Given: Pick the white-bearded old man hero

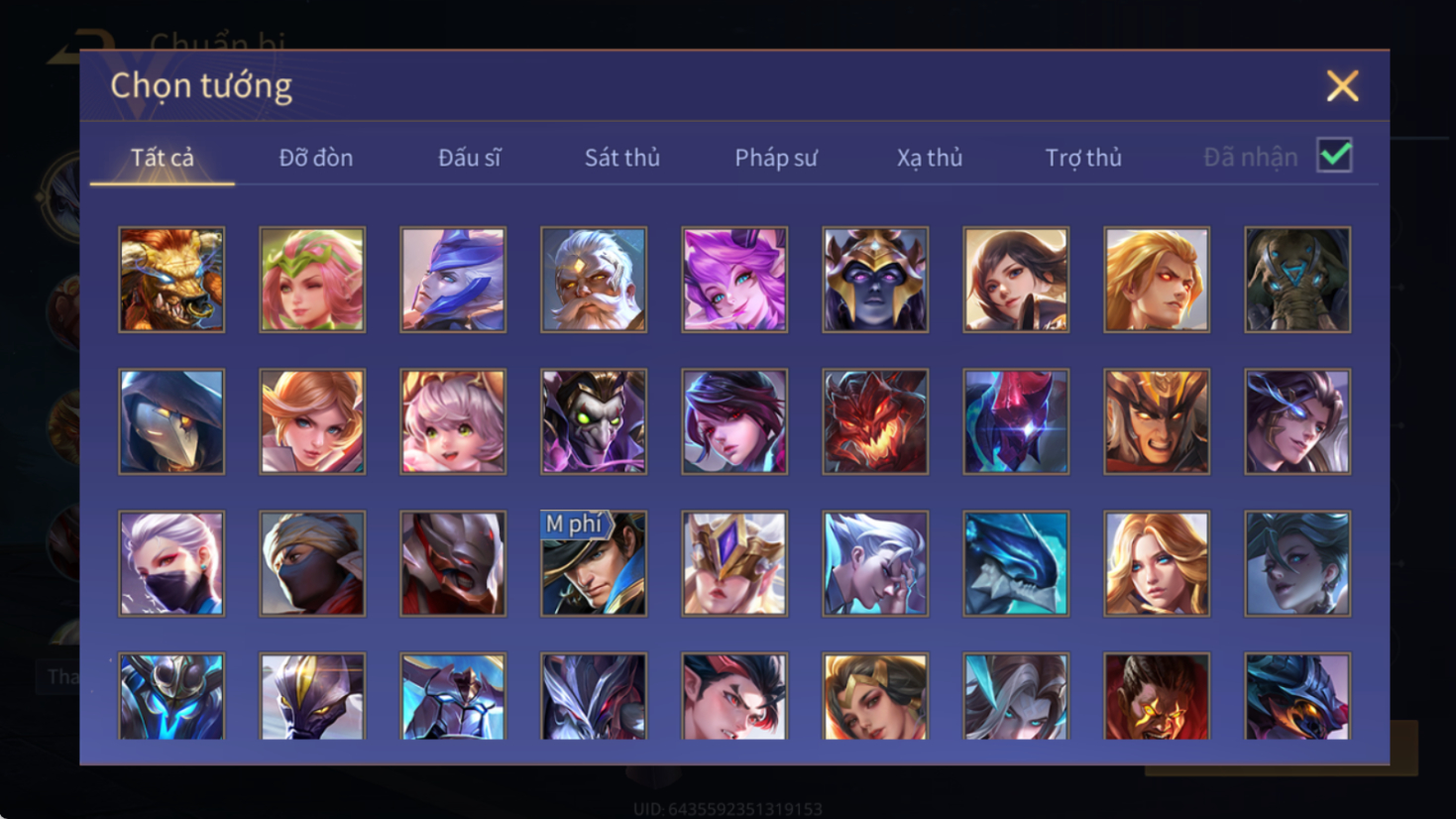Looking at the screenshot, I should 594,280.
